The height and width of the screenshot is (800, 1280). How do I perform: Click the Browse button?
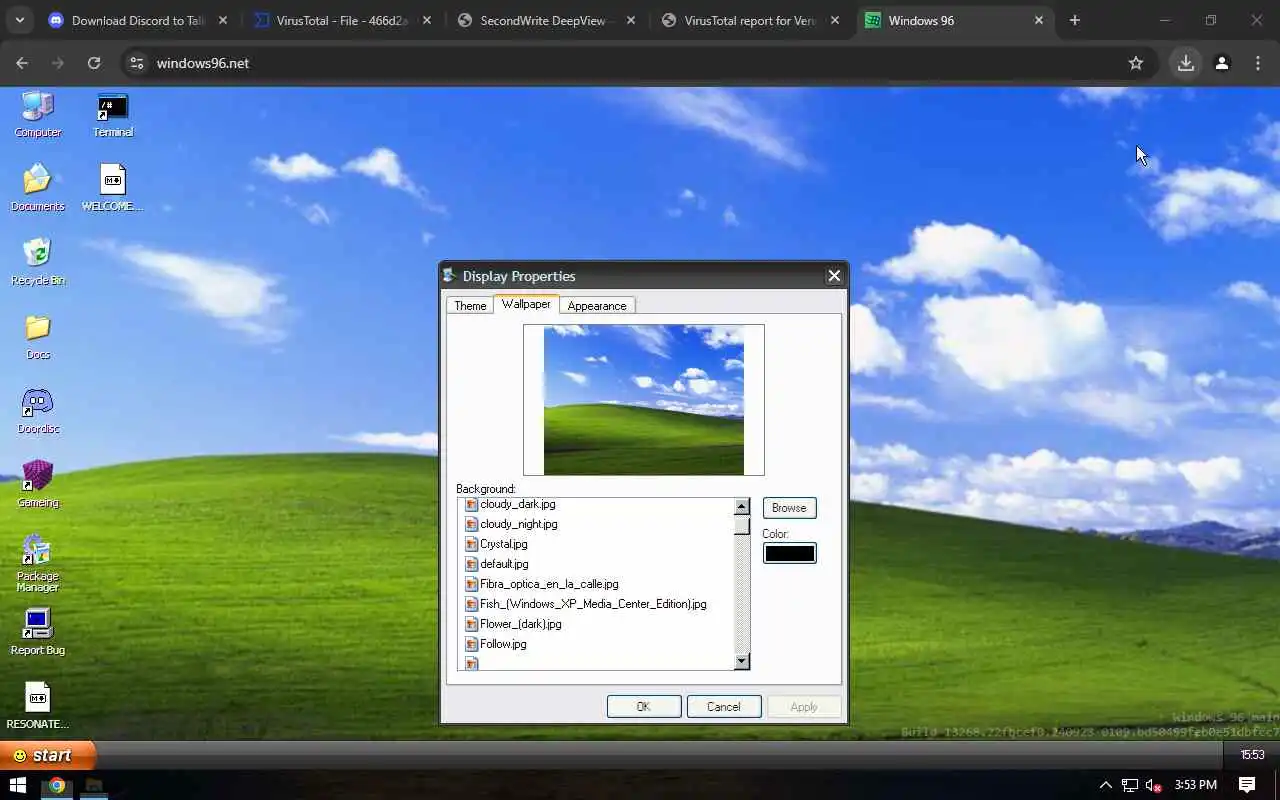click(789, 508)
